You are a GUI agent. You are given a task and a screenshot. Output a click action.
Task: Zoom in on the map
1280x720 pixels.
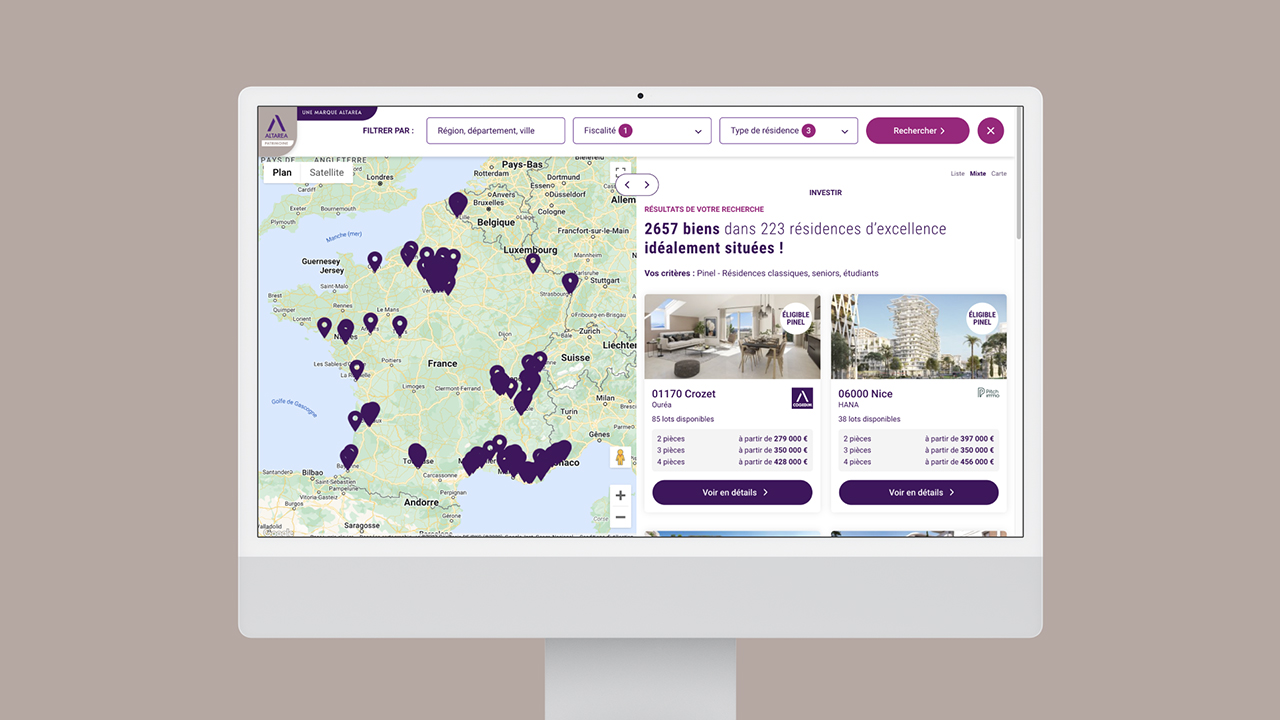pos(620,496)
